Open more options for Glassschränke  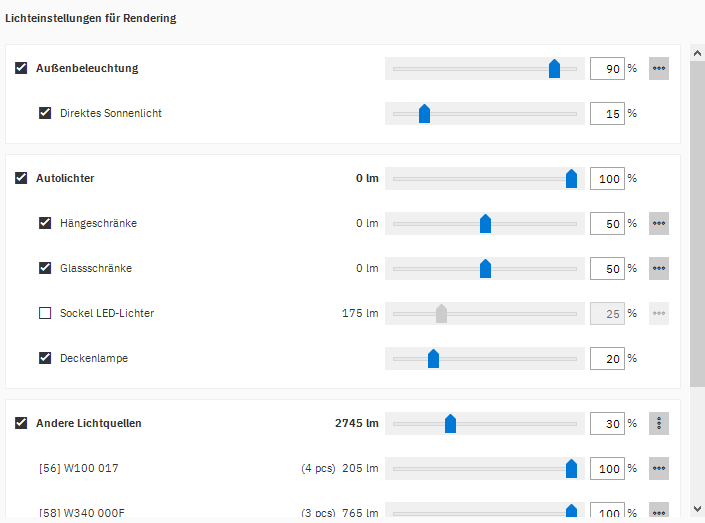click(x=659, y=269)
